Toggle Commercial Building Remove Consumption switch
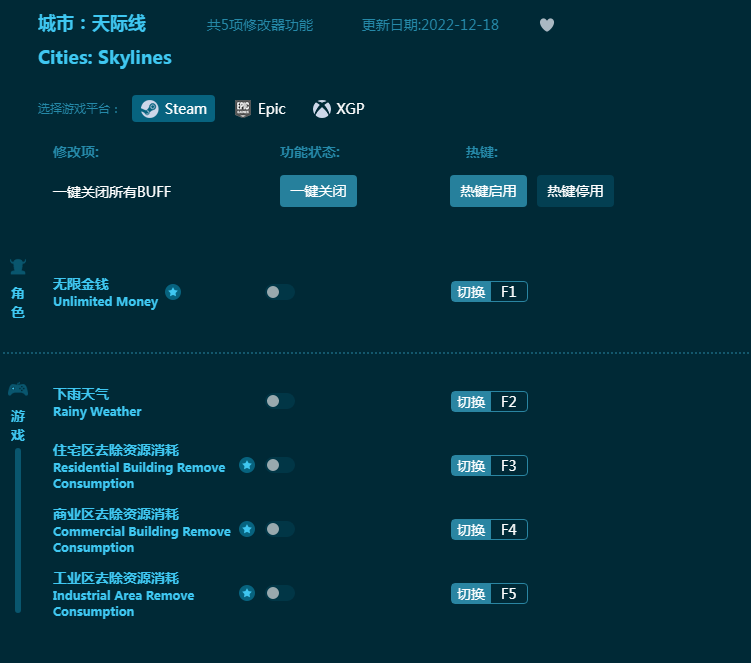This screenshot has height=663, width=751. point(280,529)
